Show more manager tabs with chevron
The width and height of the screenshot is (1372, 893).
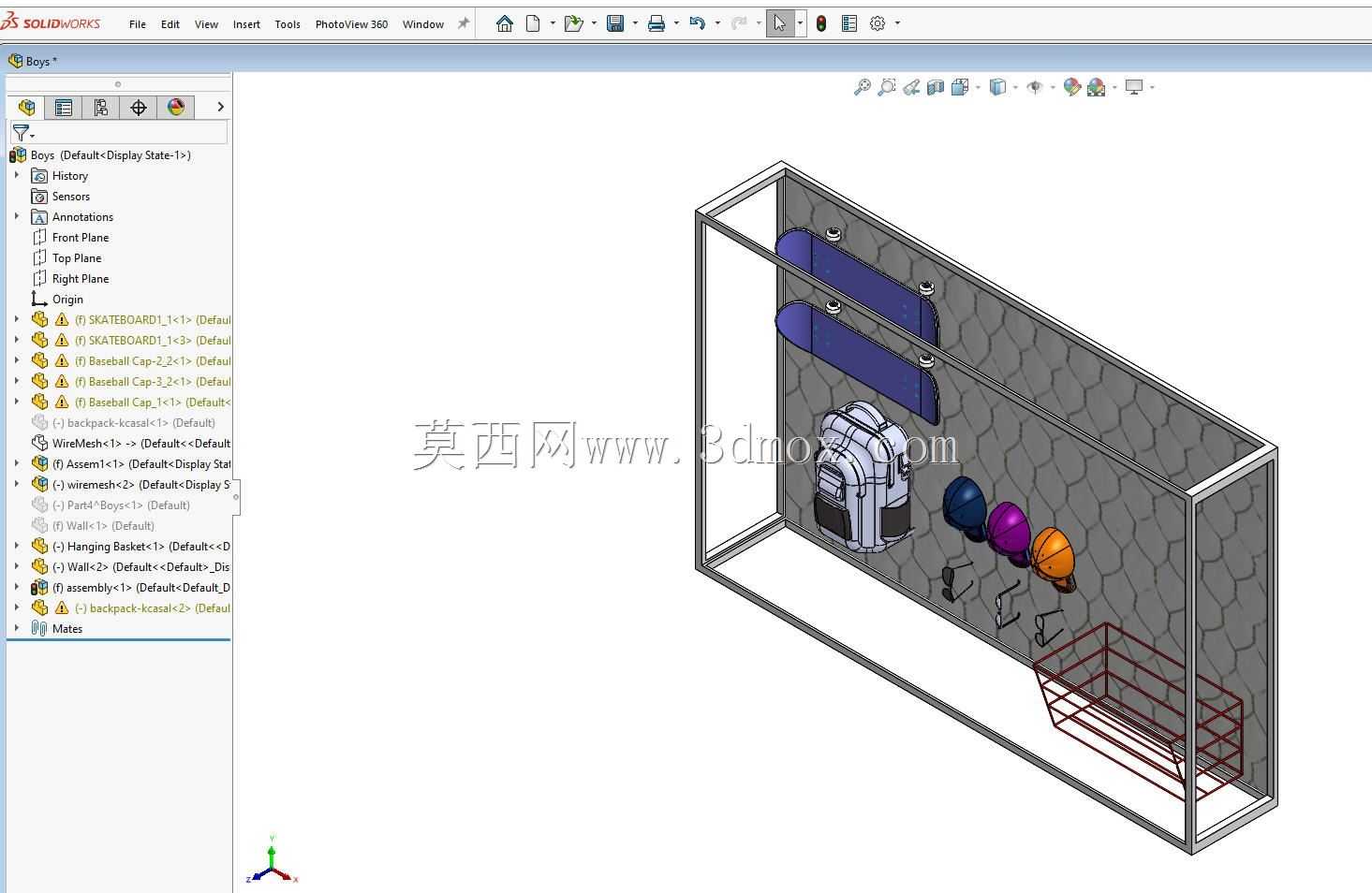[x=220, y=107]
